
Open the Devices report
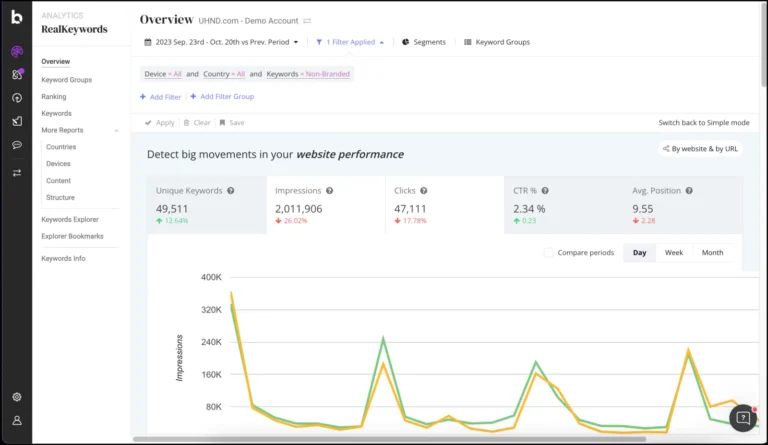pos(58,164)
